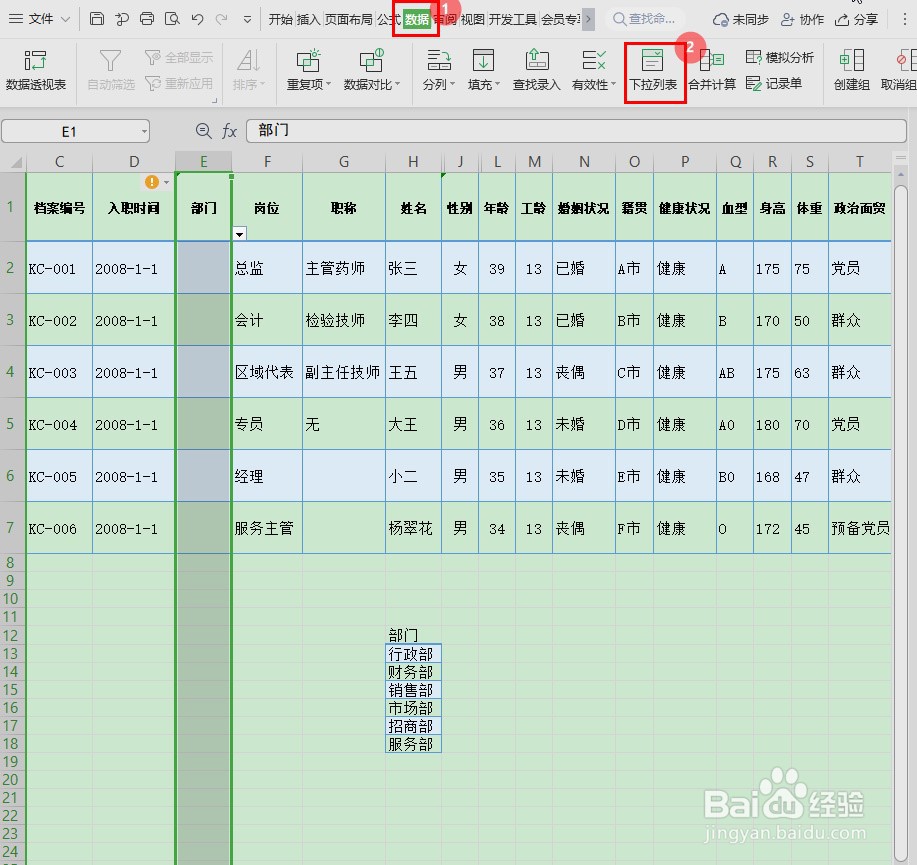Viewport: 917px width, 865px height.
Task: Expand quick access toolbar customize arrow
Action: pyautogui.click(x=247, y=19)
